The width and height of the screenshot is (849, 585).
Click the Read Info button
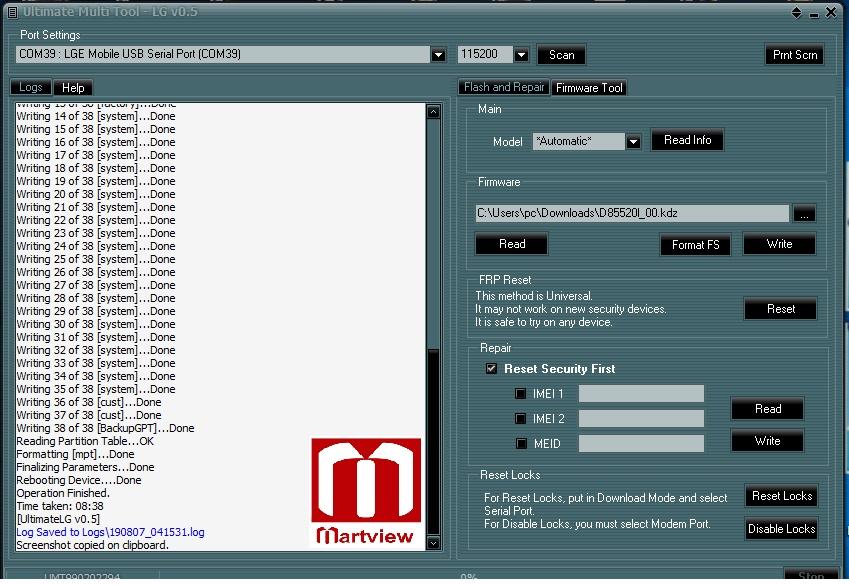point(688,140)
